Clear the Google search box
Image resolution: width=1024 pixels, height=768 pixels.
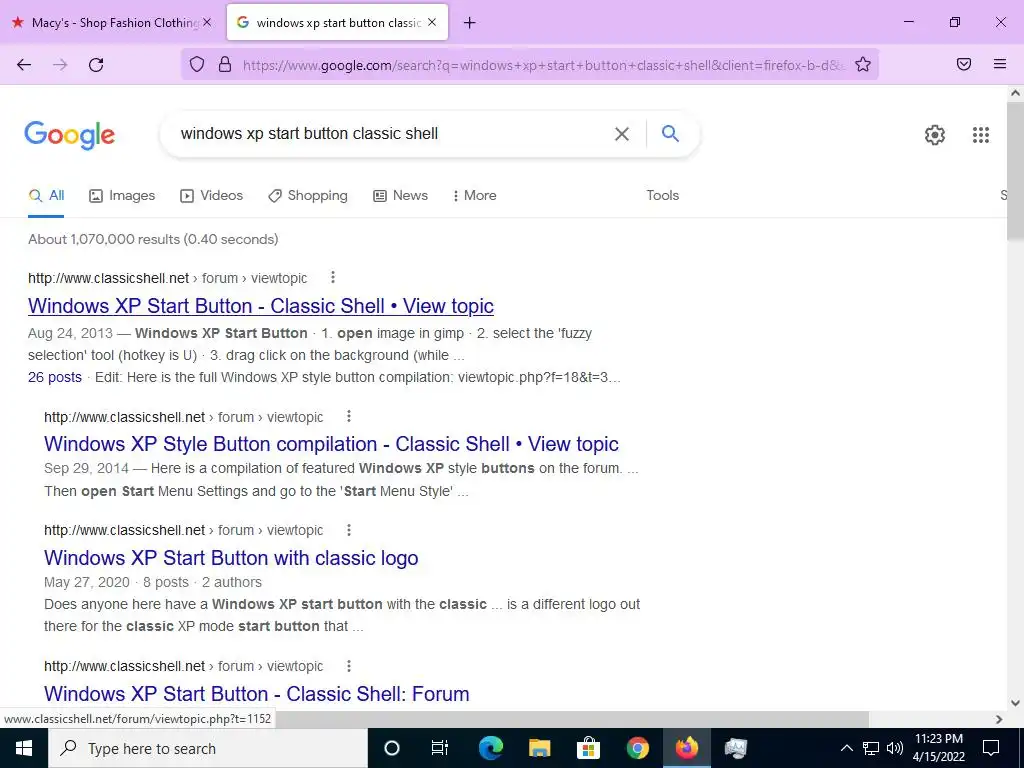click(x=622, y=134)
